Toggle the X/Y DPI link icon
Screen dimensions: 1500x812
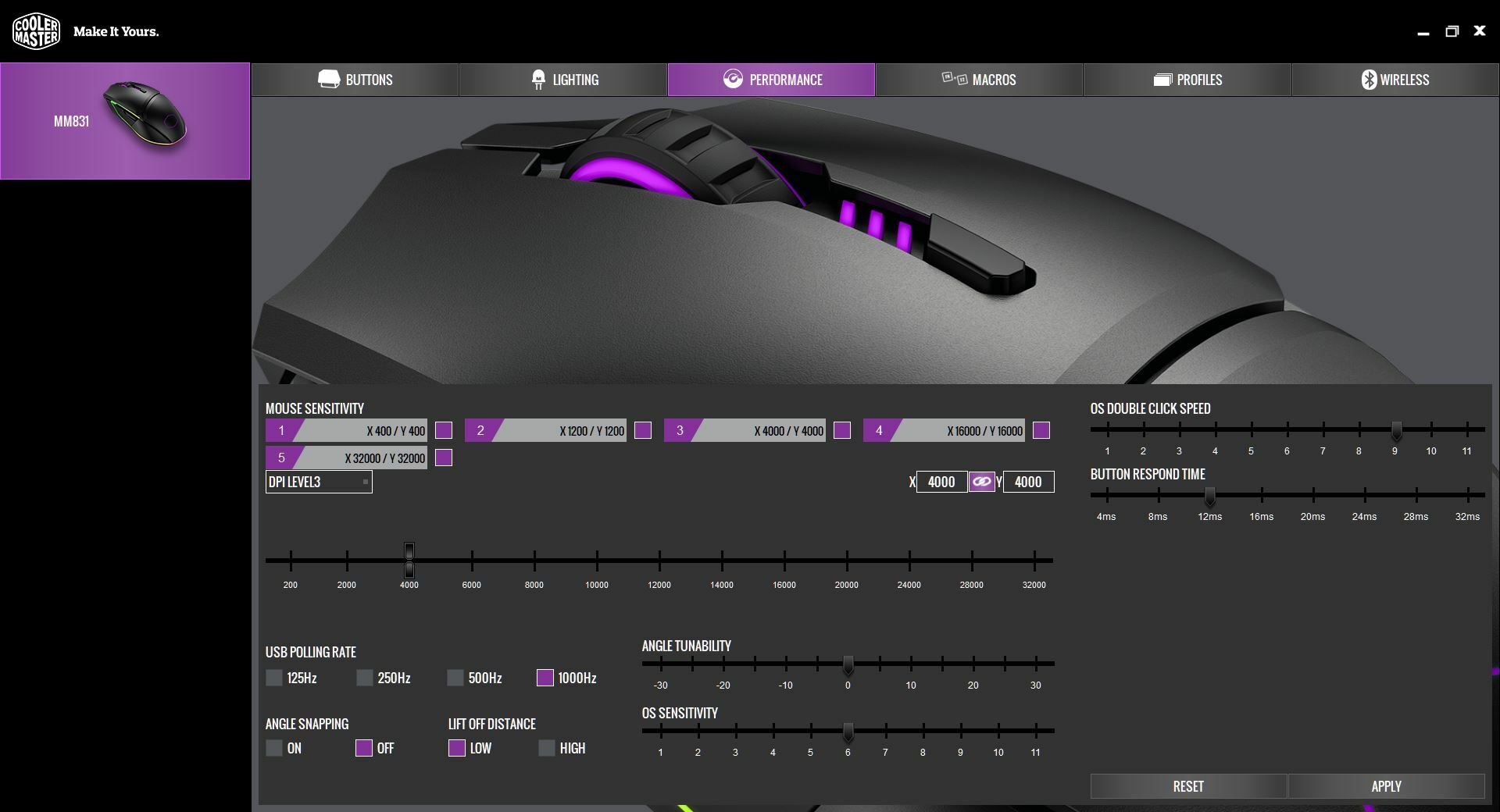982,482
